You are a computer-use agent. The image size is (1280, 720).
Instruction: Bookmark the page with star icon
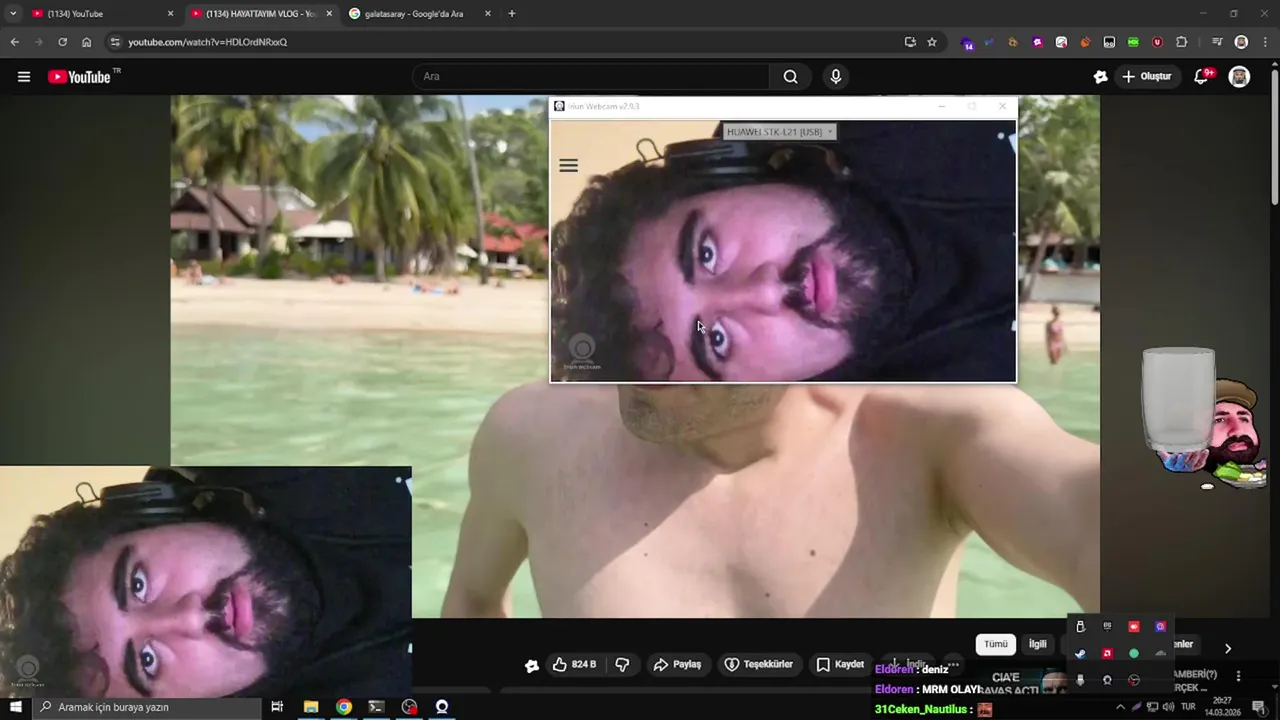932,42
